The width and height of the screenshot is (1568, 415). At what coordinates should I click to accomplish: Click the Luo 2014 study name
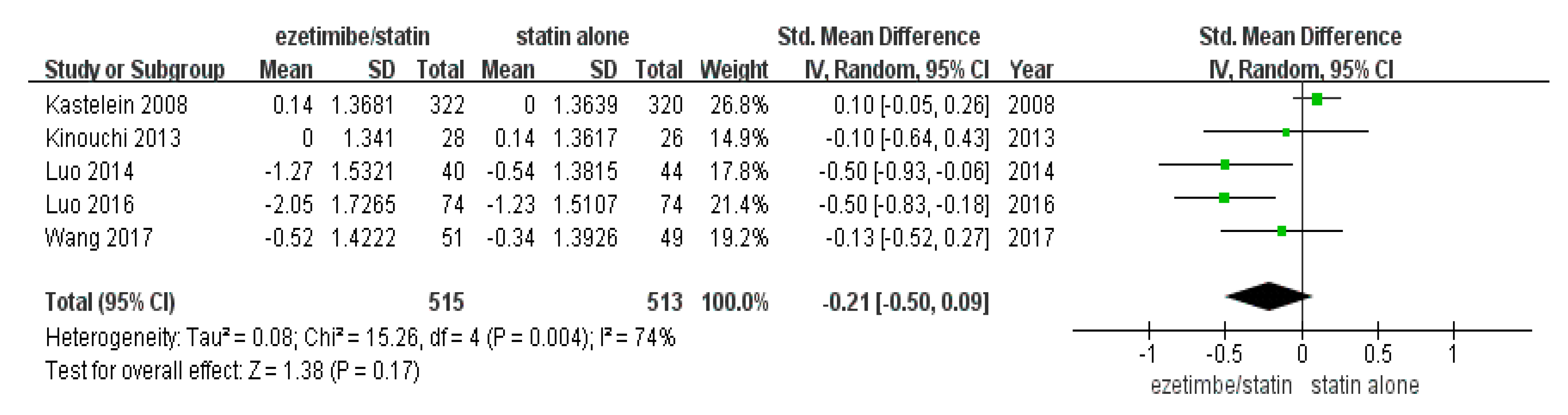pos(89,171)
